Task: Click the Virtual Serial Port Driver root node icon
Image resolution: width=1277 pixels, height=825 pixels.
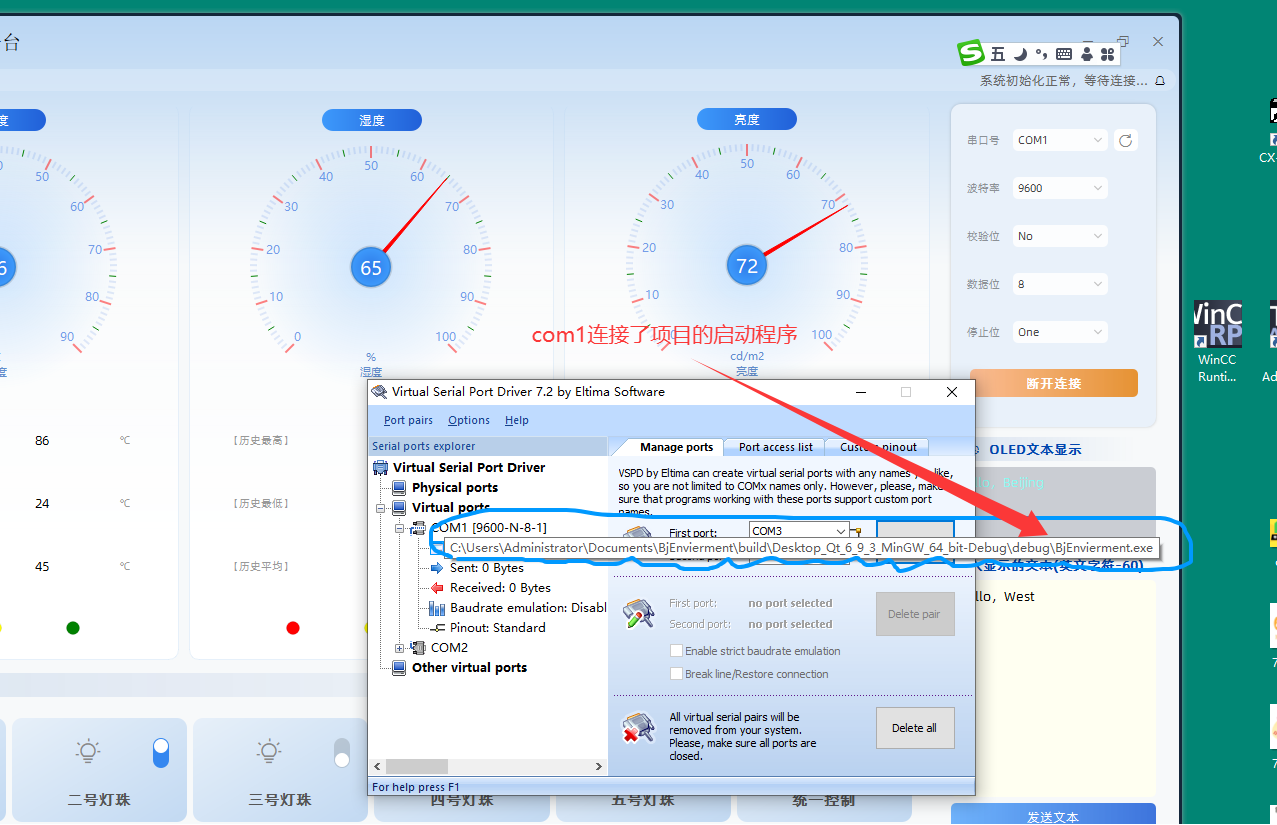Action: pyautogui.click(x=380, y=467)
